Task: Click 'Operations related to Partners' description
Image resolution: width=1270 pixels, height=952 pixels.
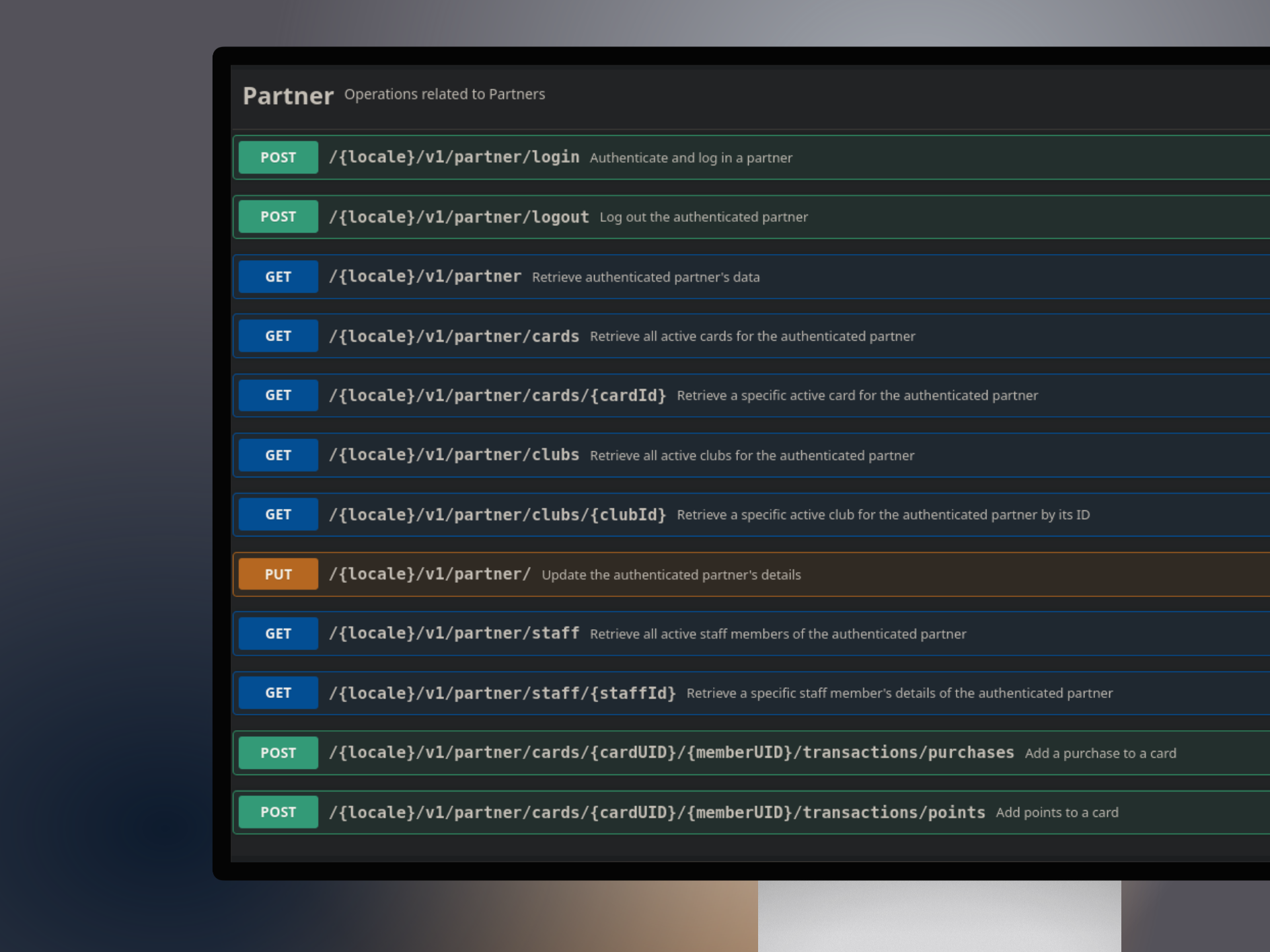Action: [445, 94]
